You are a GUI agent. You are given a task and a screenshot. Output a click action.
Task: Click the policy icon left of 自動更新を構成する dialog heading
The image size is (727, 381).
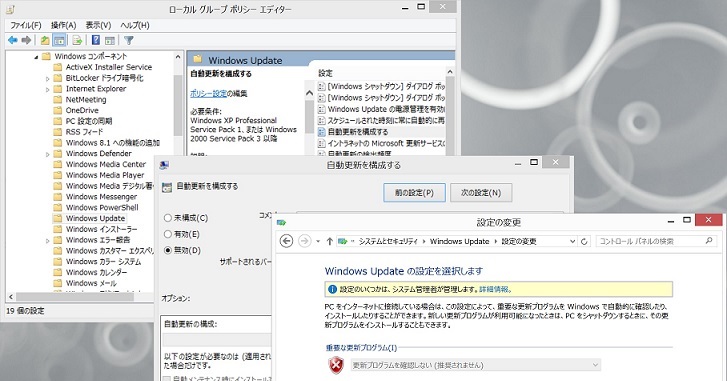pos(167,187)
